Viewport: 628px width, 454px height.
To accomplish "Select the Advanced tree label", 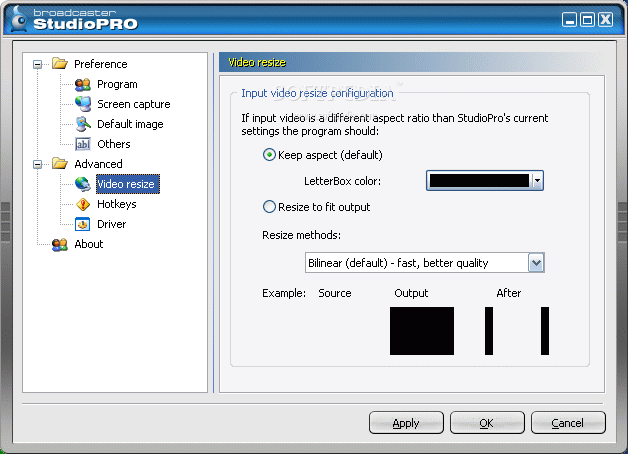I will point(98,164).
